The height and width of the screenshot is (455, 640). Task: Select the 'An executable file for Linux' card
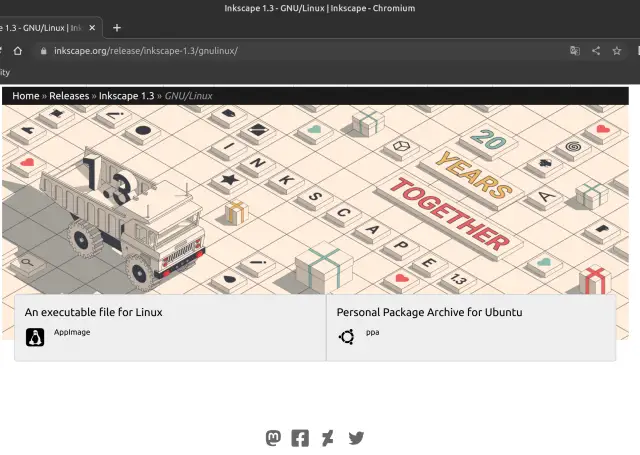tap(170, 328)
